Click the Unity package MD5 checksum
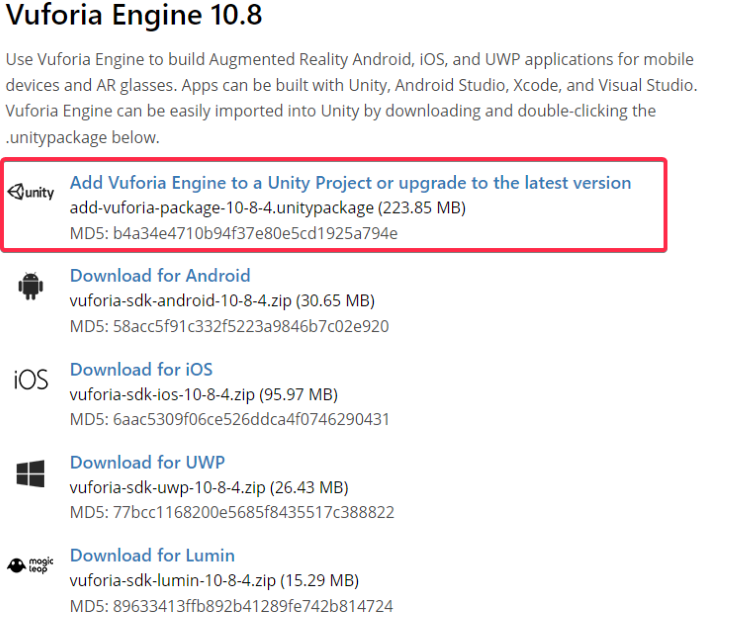This screenshot has height=622, width=730. click(x=233, y=234)
